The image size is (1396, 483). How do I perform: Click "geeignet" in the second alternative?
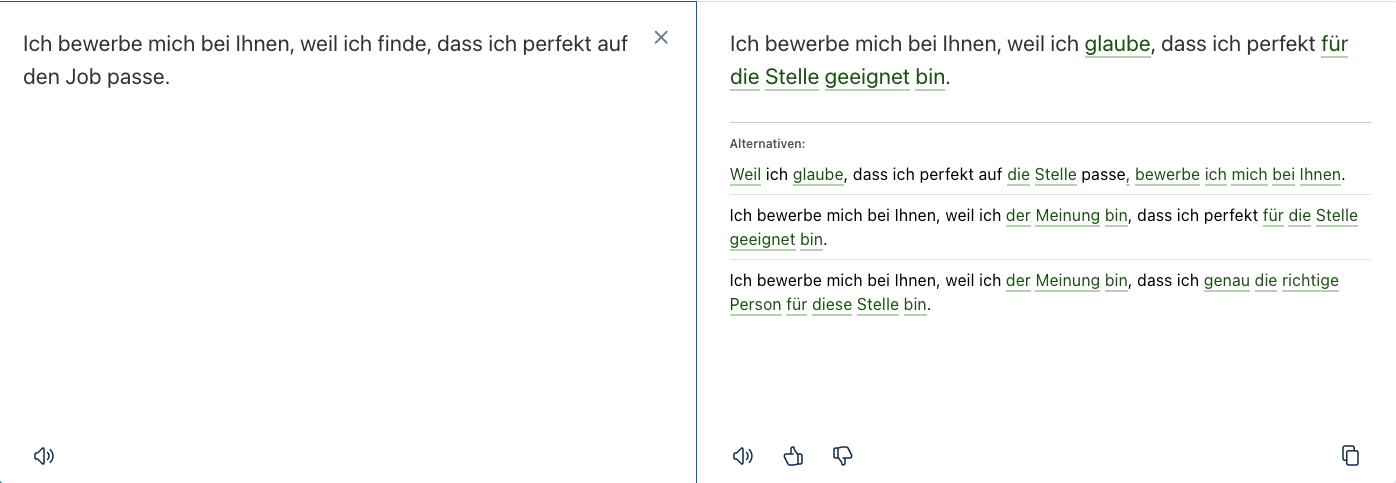pyautogui.click(x=762, y=240)
